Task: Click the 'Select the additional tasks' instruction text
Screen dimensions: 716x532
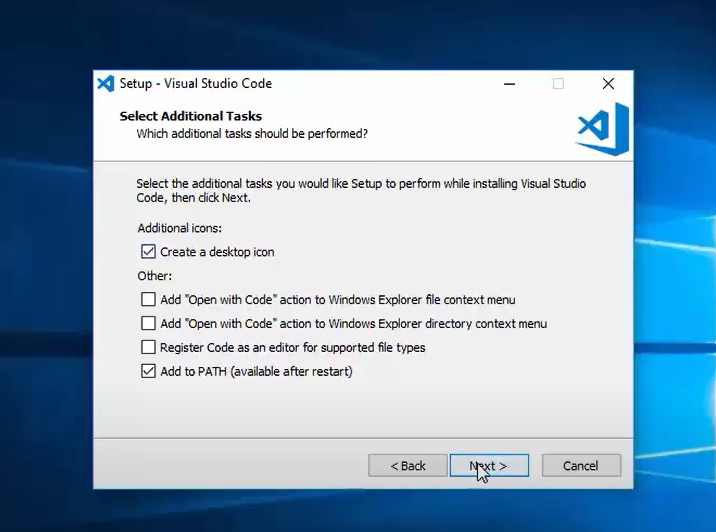Action: [361, 190]
